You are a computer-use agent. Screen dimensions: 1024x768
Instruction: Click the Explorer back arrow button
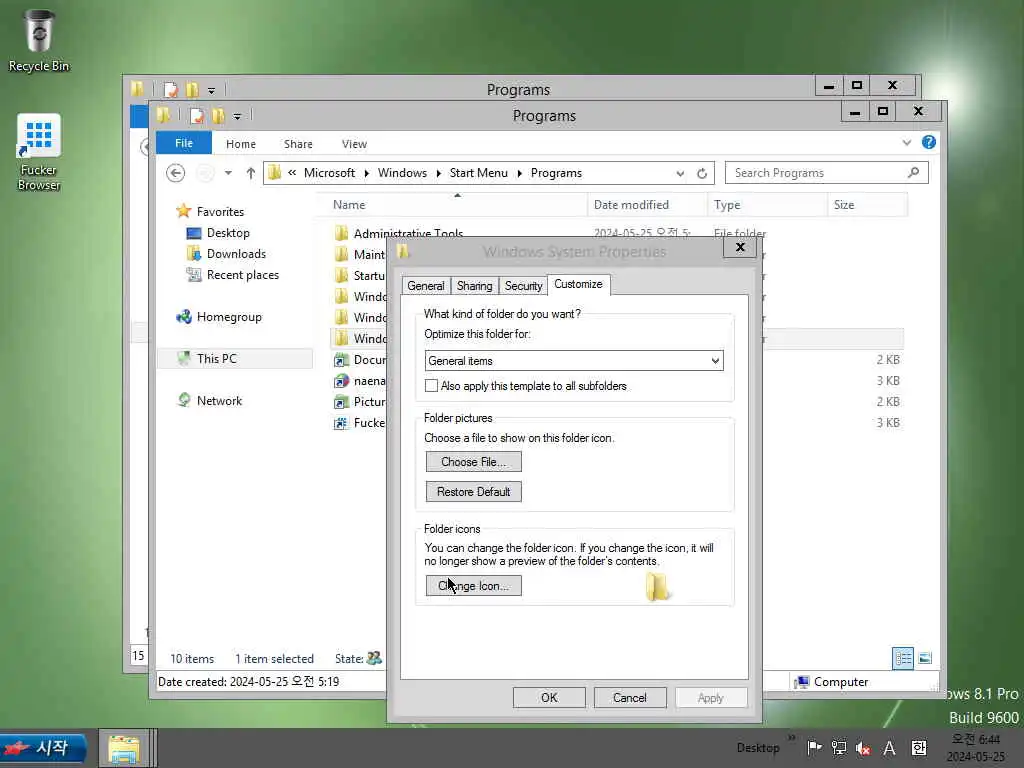click(x=175, y=173)
